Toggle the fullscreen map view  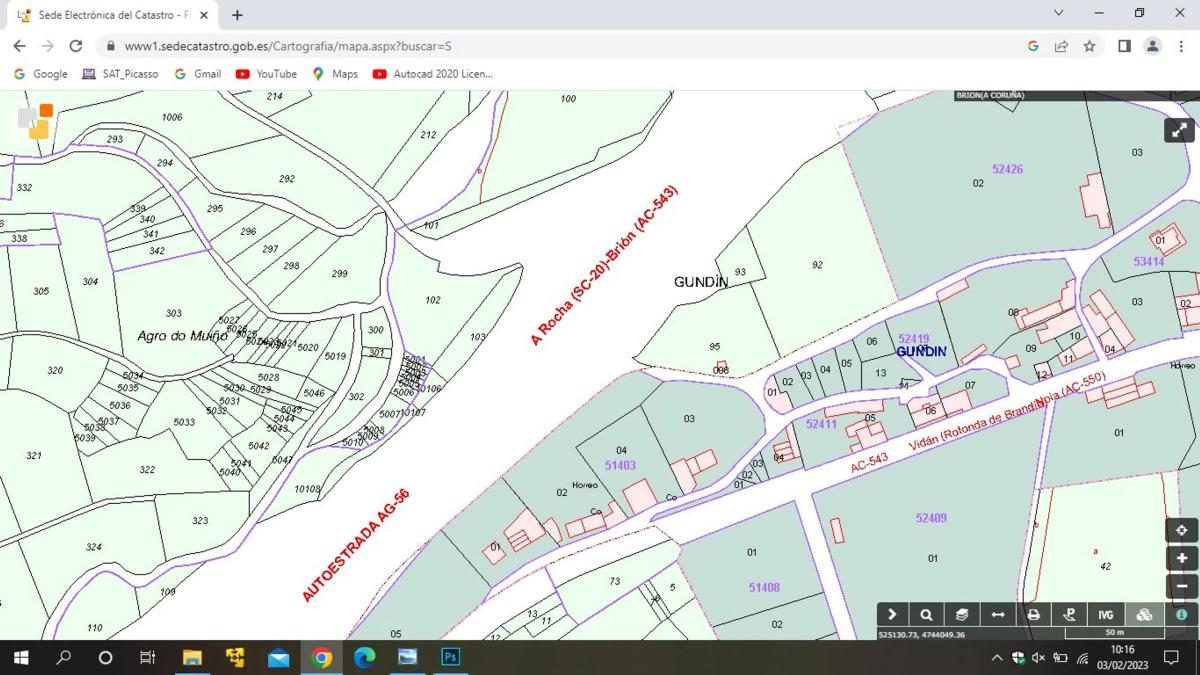pyautogui.click(x=1179, y=130)
